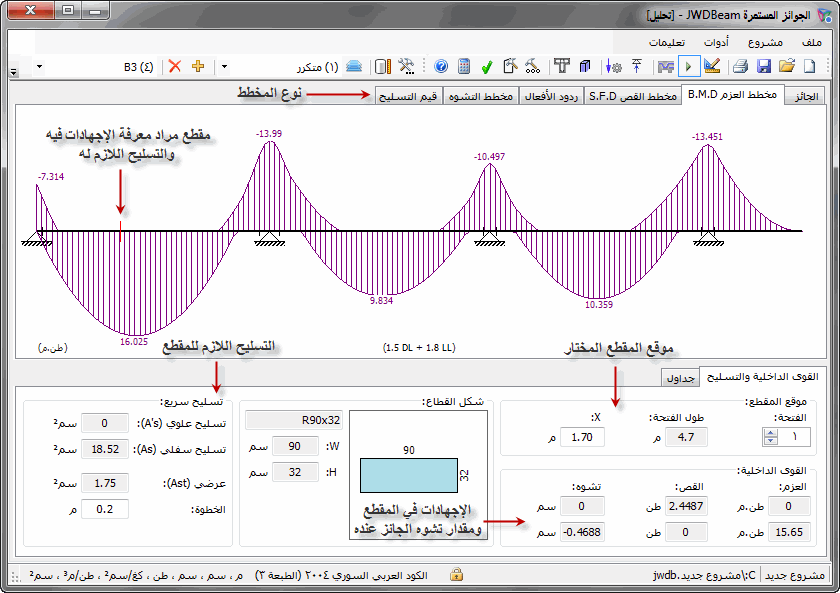The image size is (840, 593).
Task: Increase span number with the stepper arrow
Action: coord(770,432)
